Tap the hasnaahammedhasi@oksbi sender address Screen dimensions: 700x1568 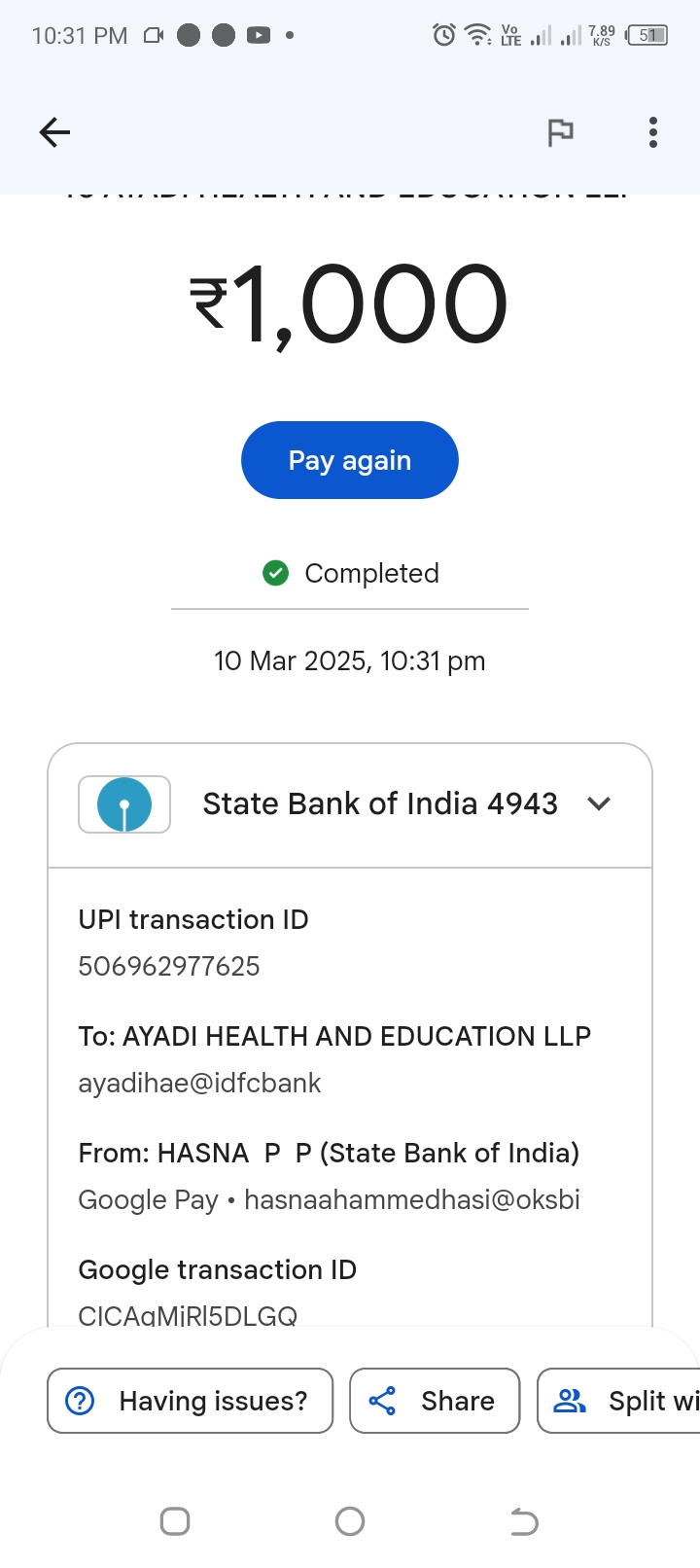coord(412,1199)
